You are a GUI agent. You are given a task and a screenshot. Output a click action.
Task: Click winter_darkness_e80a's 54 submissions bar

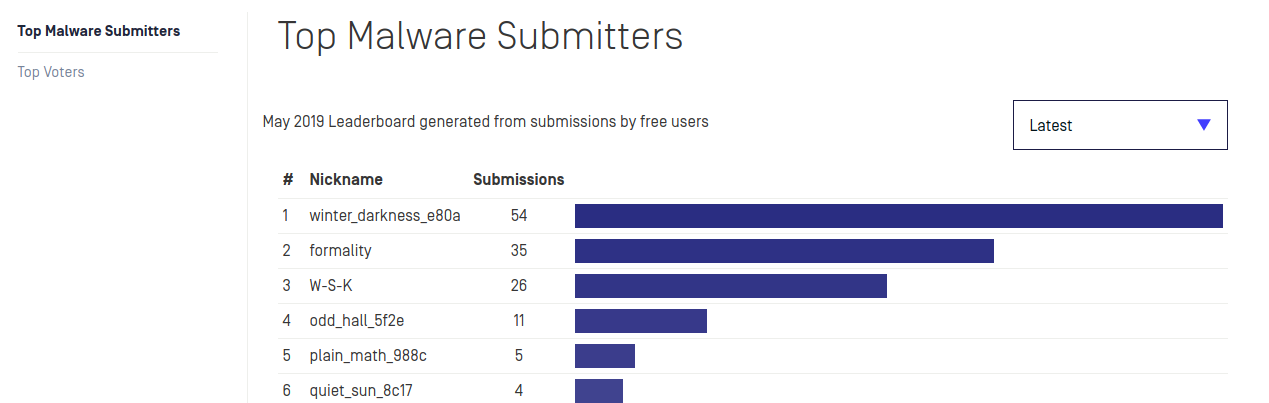pyautogui.click(x=898, y=216)
